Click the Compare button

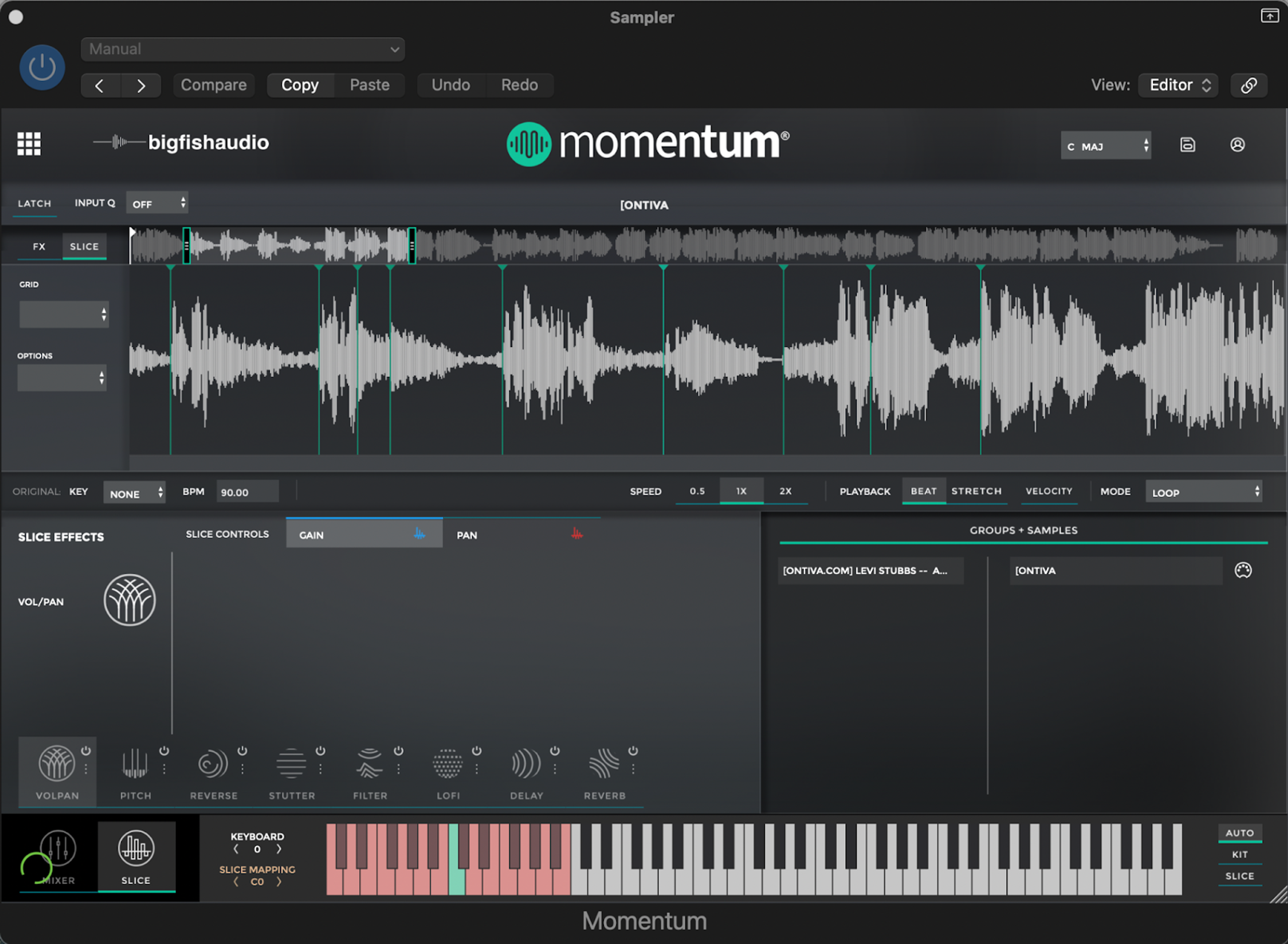pos(214,84)
